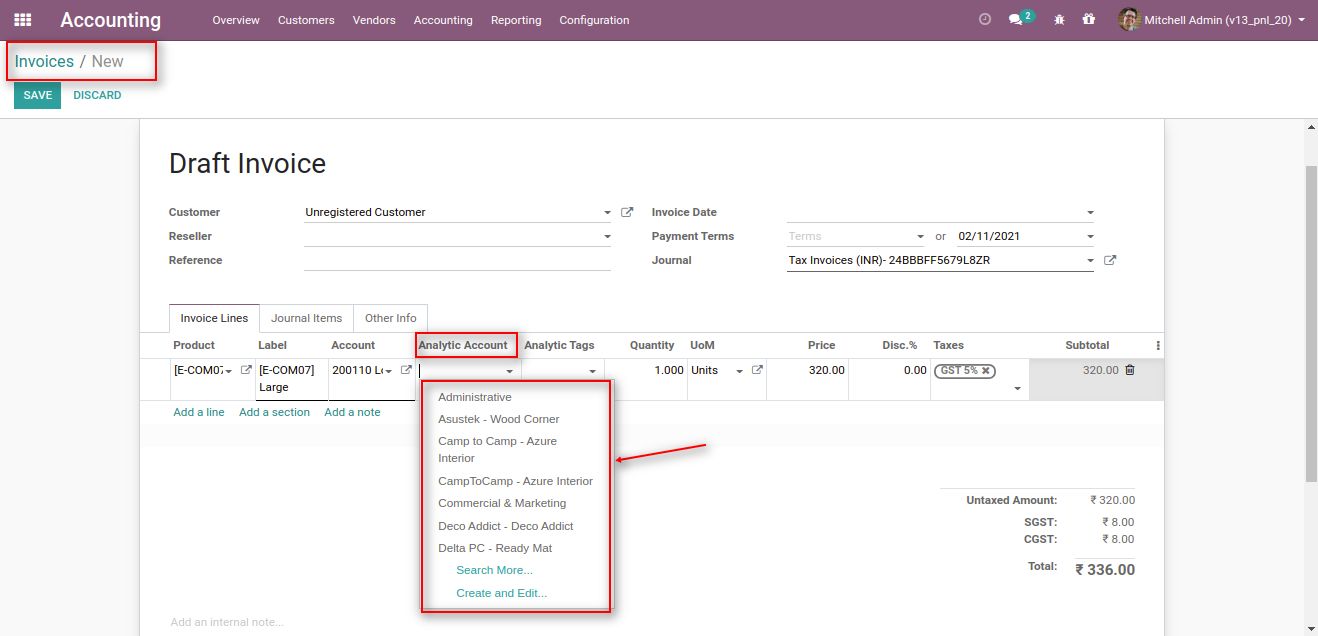Click the activities clock icon
1318x636 pixels.
984,18
